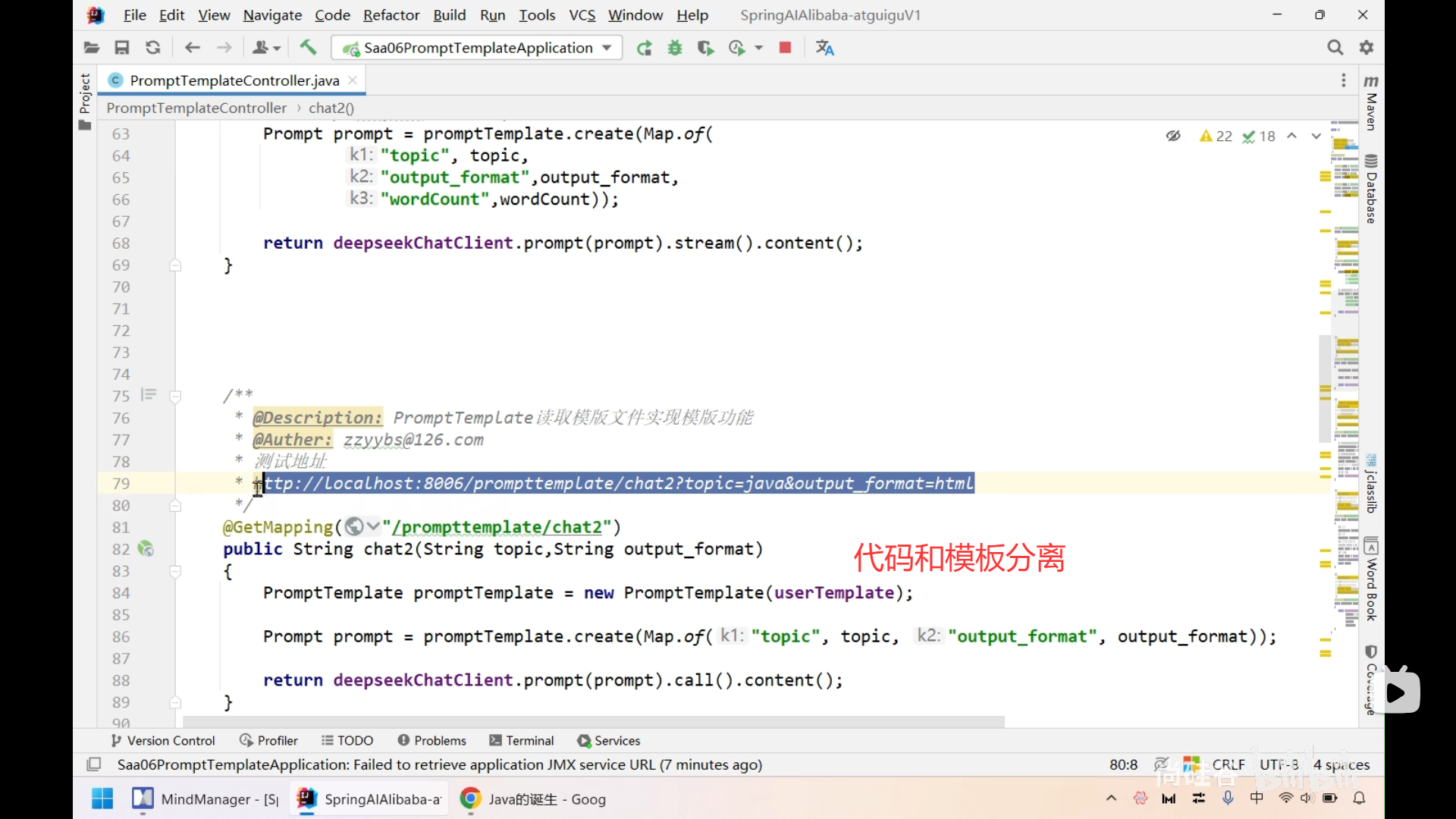Screen dimensions: 1456x819
Task: Close the PromptTemplateController.java tab
Action: point(353,80)
